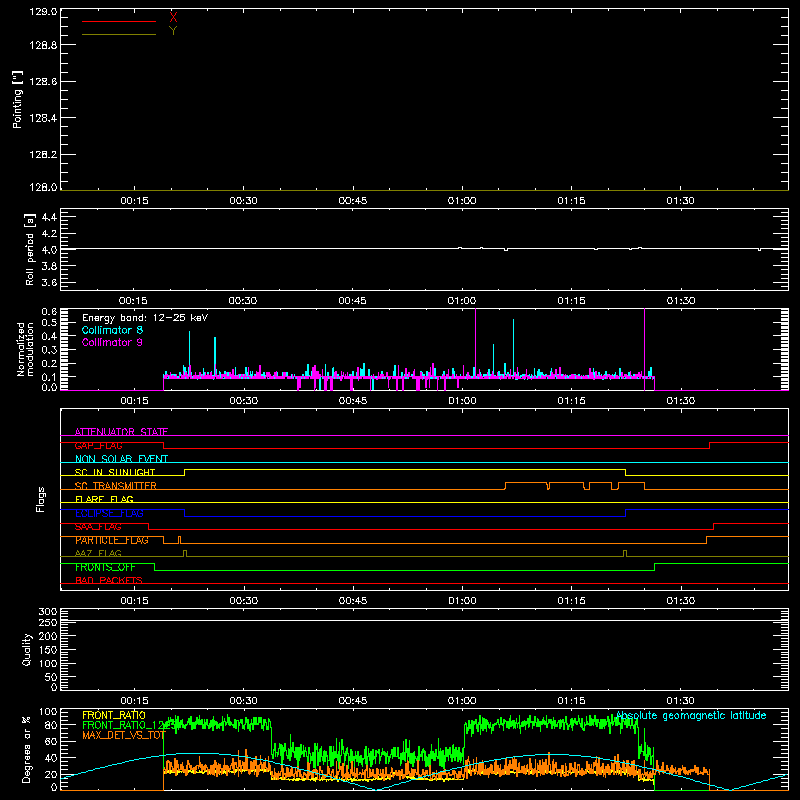Screen dimensions: 800x800
Task: Click the 4.4 roll period tick label
Action: pyautogui.click(x=49, y=217)
